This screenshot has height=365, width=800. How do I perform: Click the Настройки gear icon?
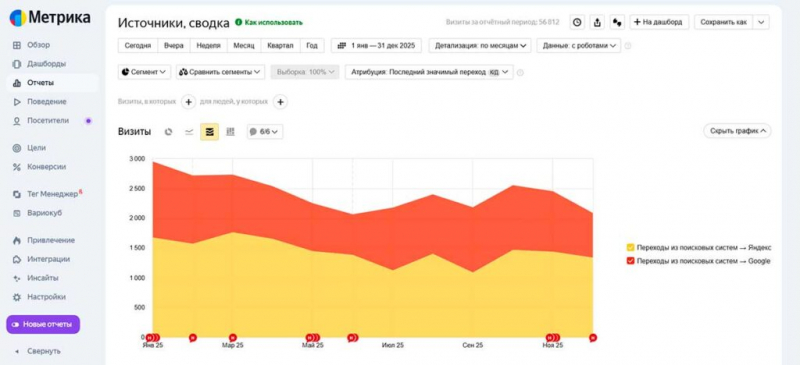(x=17, y=297)
